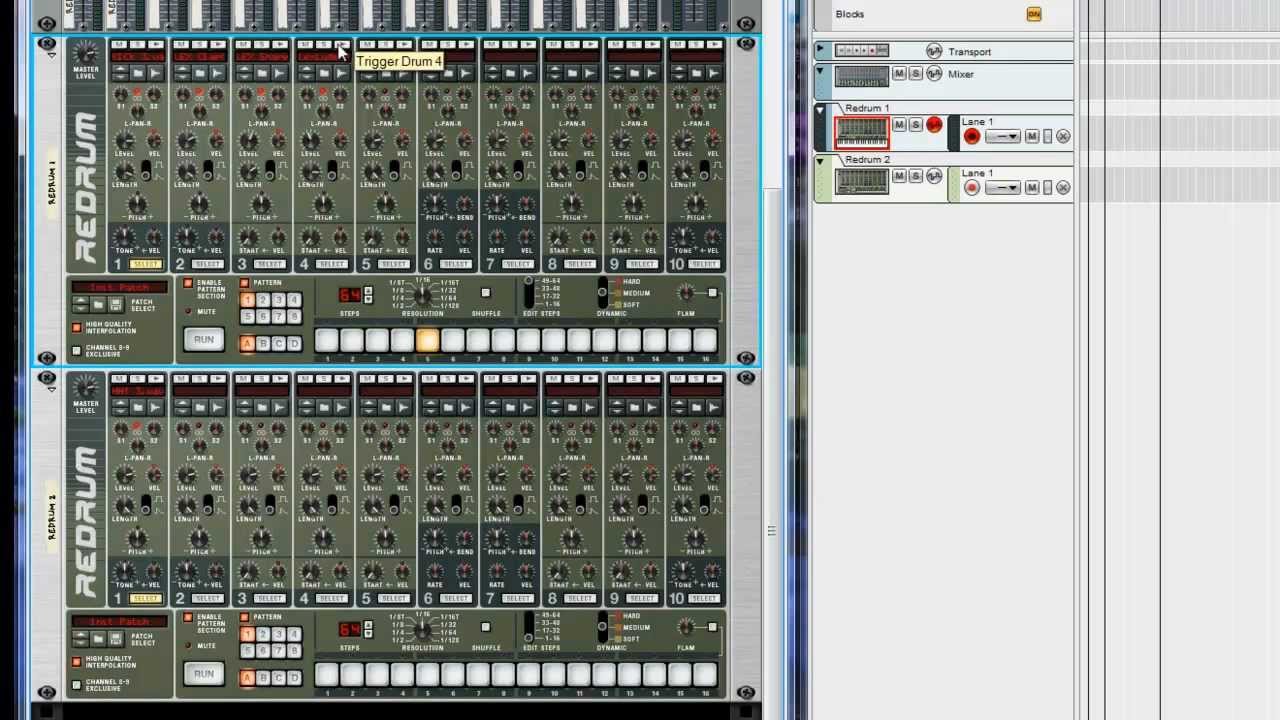This screenshot has height=720, width=1280.
Task: Toggle High Quality Interpolation on Redrum 1
Action: click(x=77, y=328)
